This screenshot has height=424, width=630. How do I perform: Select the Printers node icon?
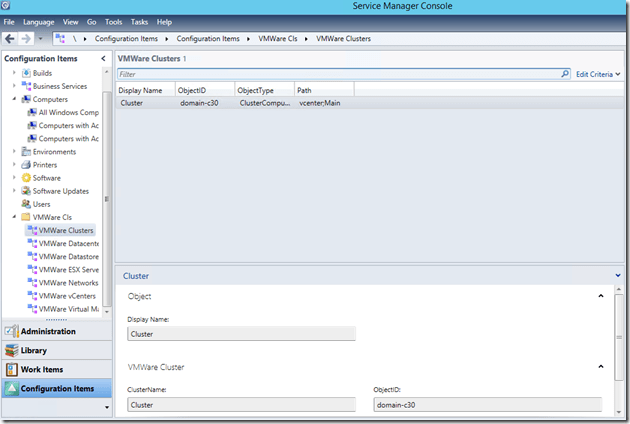point(26,165)
